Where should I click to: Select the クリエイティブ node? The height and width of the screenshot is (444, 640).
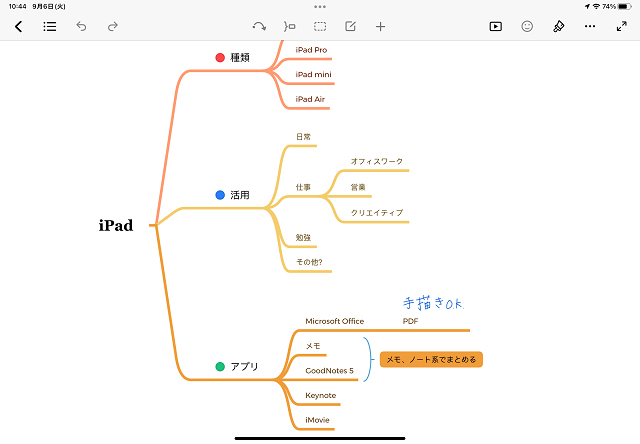click(x=377, y=213)
